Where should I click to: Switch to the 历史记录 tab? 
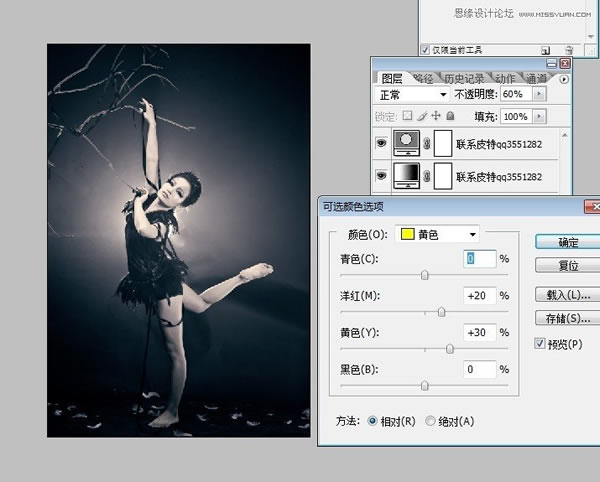pyautogui.click(x=464, y=79)
